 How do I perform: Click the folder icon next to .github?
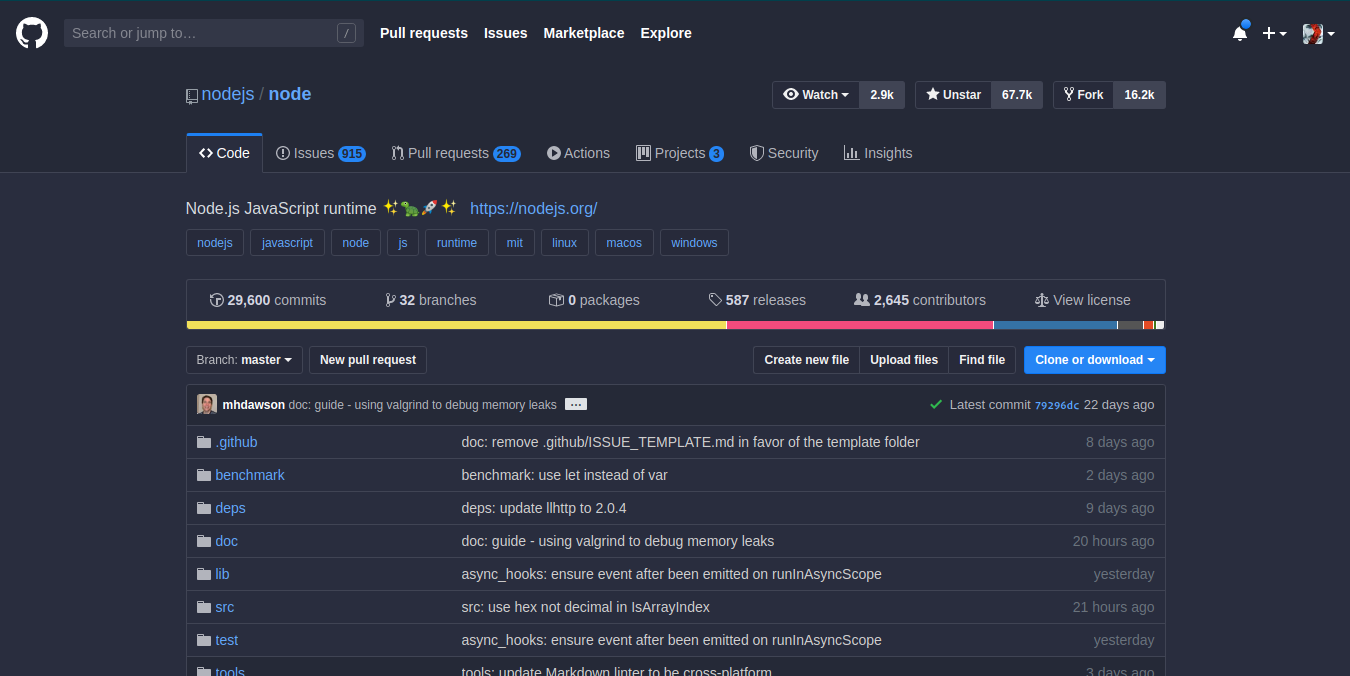204,442
